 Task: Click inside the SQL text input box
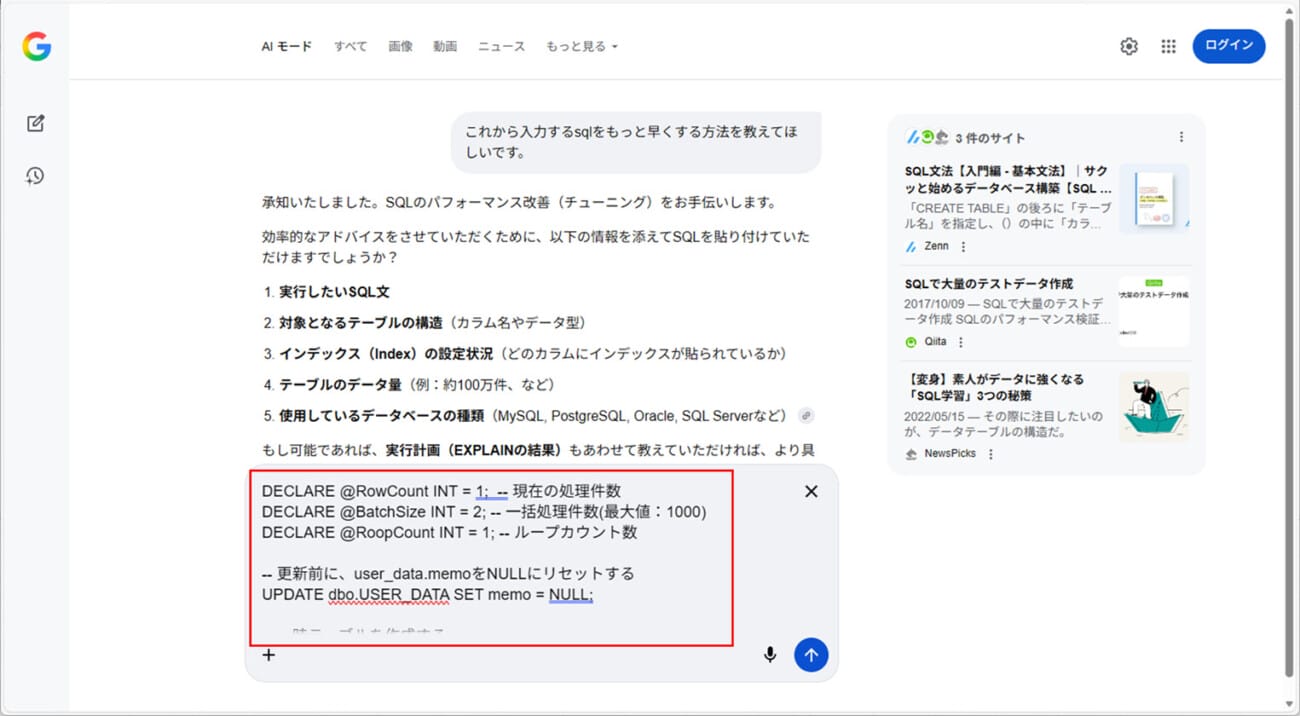tap(490, 555)
